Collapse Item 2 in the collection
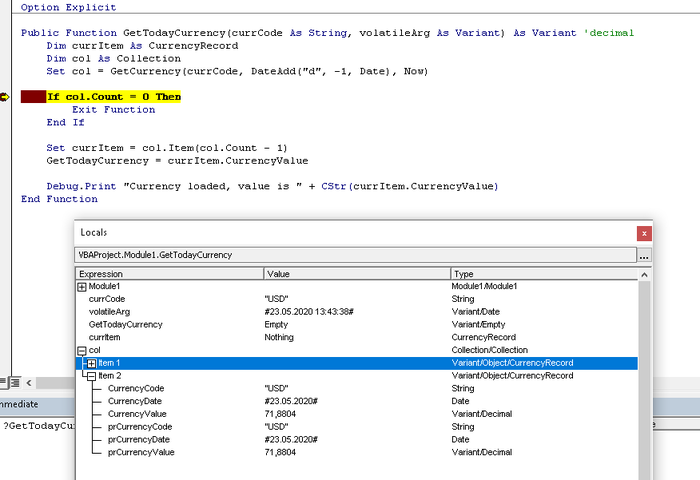This screenshot has height=480, width=700. (x=91, y=376)
